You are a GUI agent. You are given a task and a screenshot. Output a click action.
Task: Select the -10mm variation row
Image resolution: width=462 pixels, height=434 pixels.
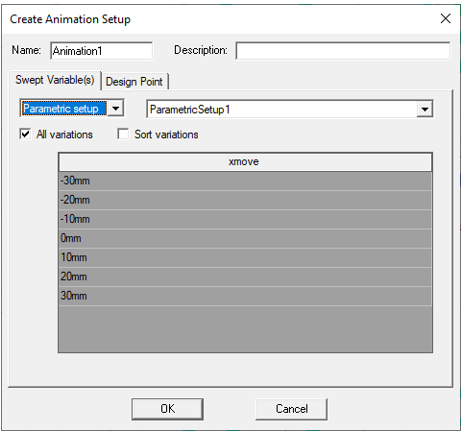245,219
